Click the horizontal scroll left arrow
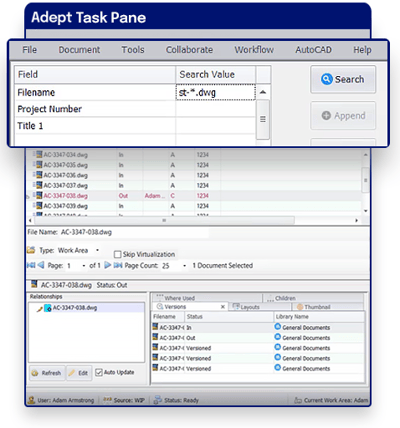 (30, 220)
